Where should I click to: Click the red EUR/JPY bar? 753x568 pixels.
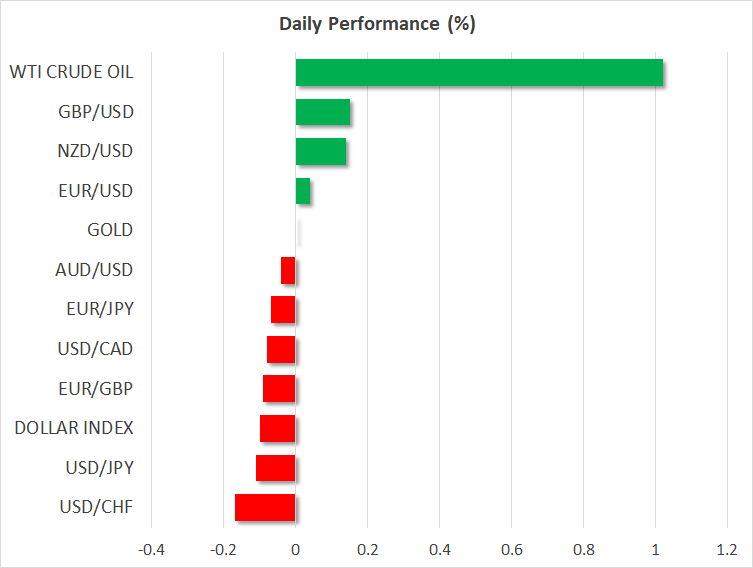click(x=283, y=310)
